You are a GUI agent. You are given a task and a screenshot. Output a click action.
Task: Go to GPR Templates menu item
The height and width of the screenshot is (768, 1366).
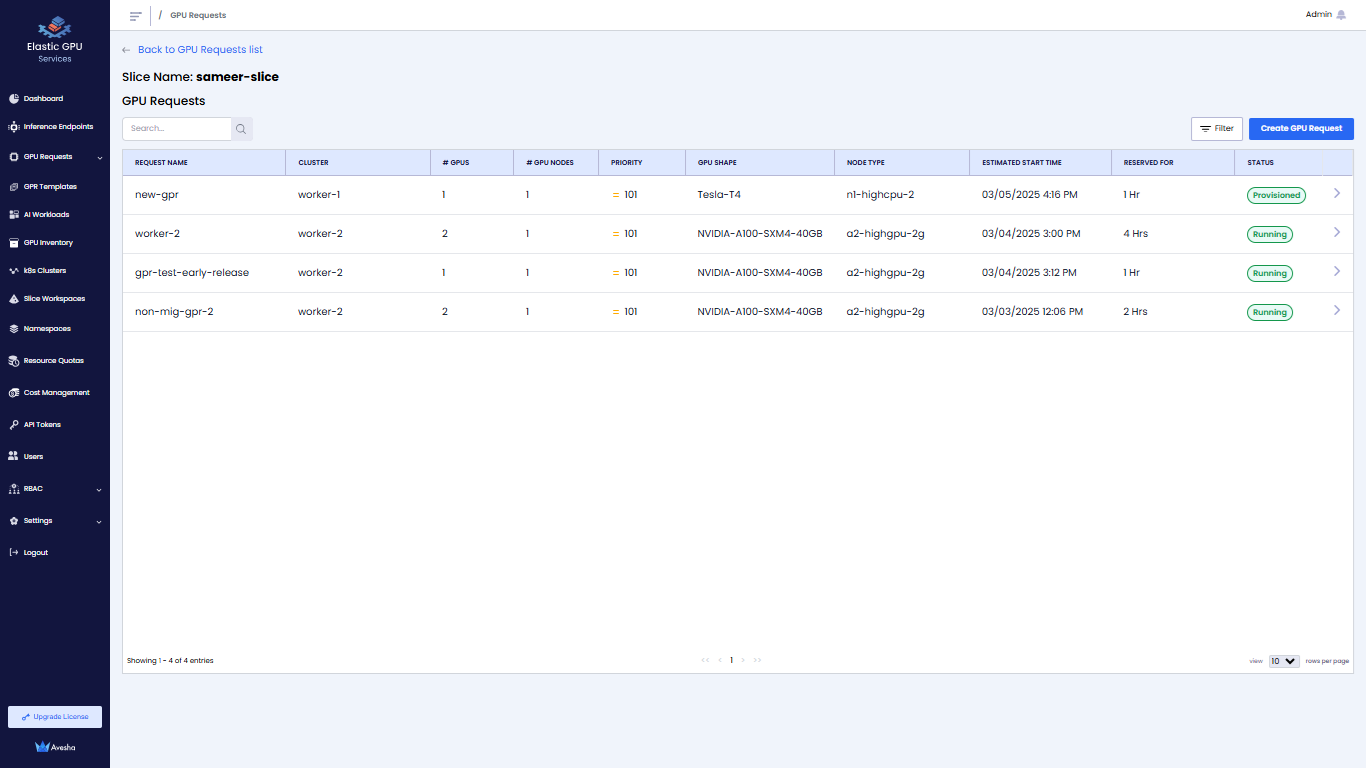(x=50, y=187)
